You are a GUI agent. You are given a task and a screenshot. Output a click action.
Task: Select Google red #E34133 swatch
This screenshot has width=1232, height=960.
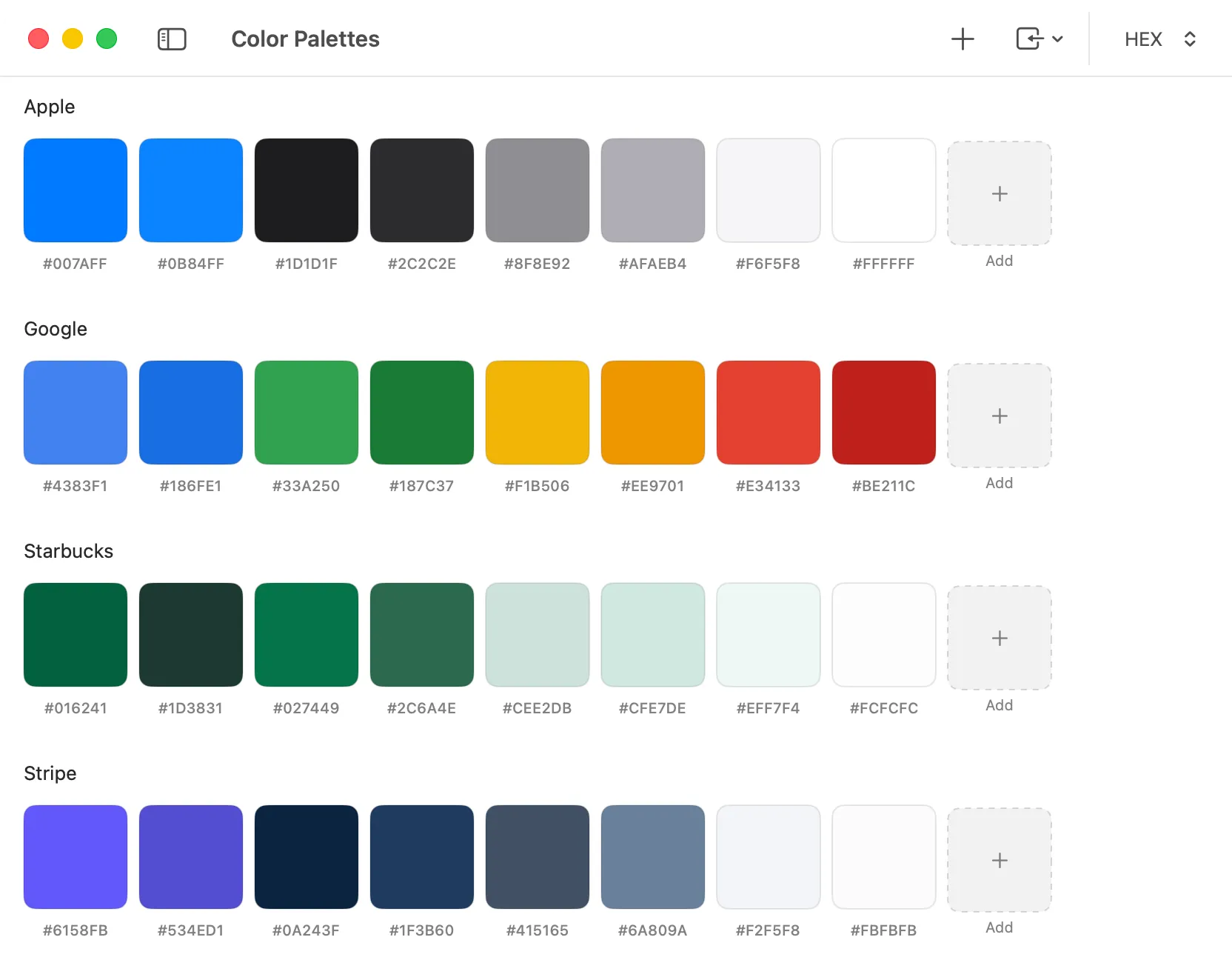click(769, 413)
